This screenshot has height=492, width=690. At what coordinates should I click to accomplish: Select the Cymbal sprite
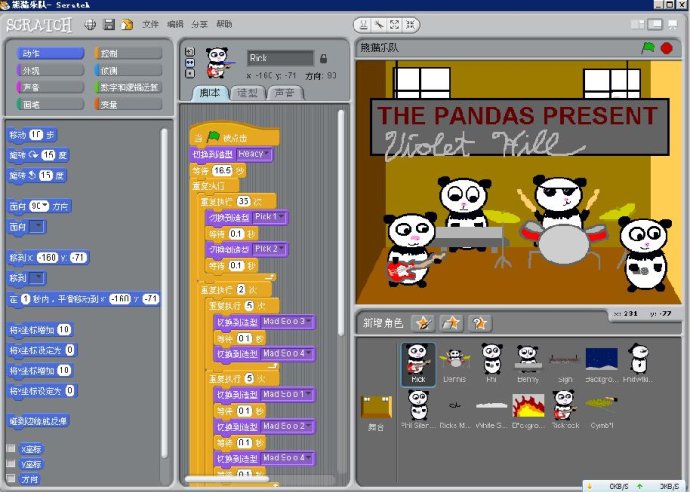click(x=602, y=410)
